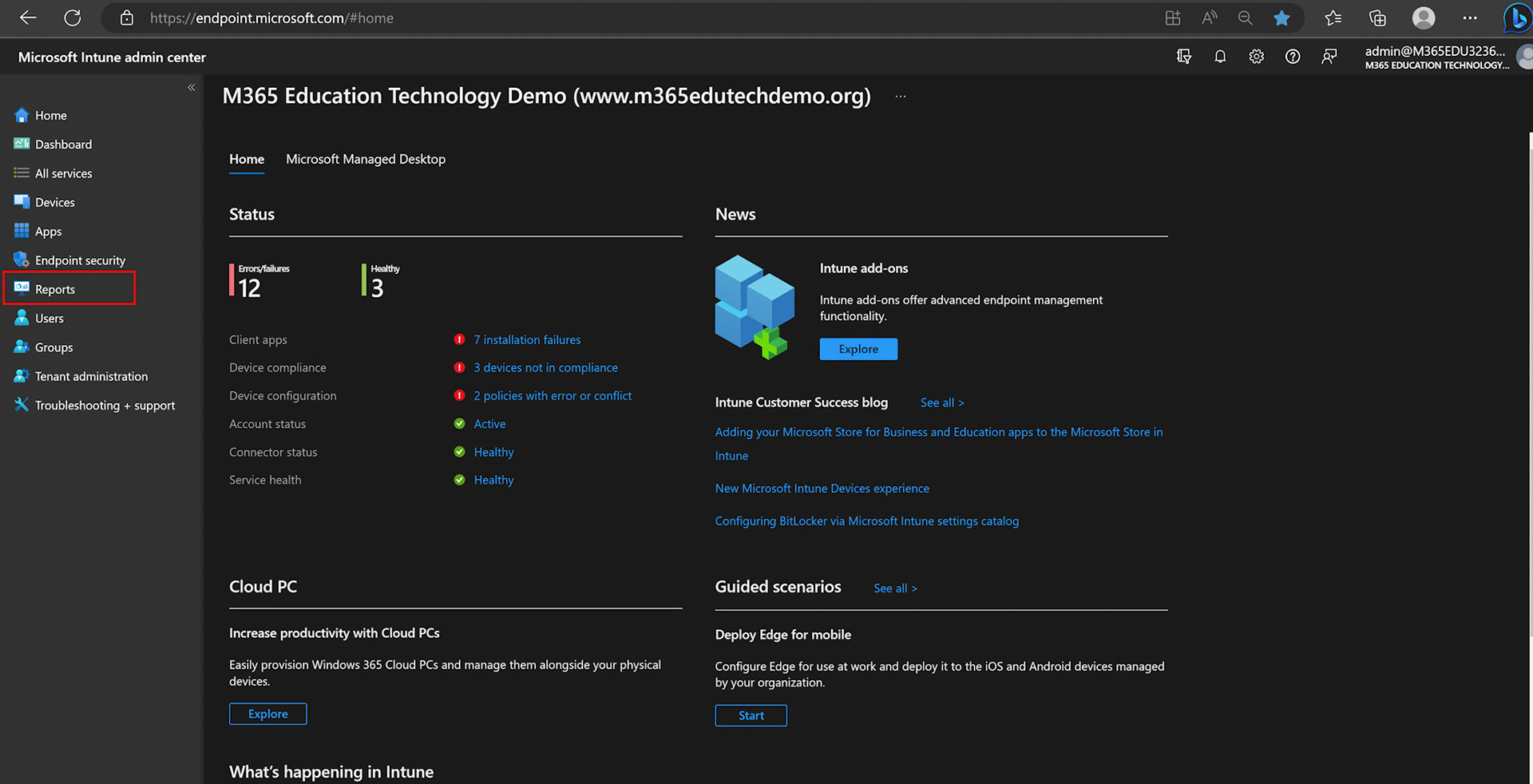Open 3 devices not in compliance link

(x=545, y=367)
